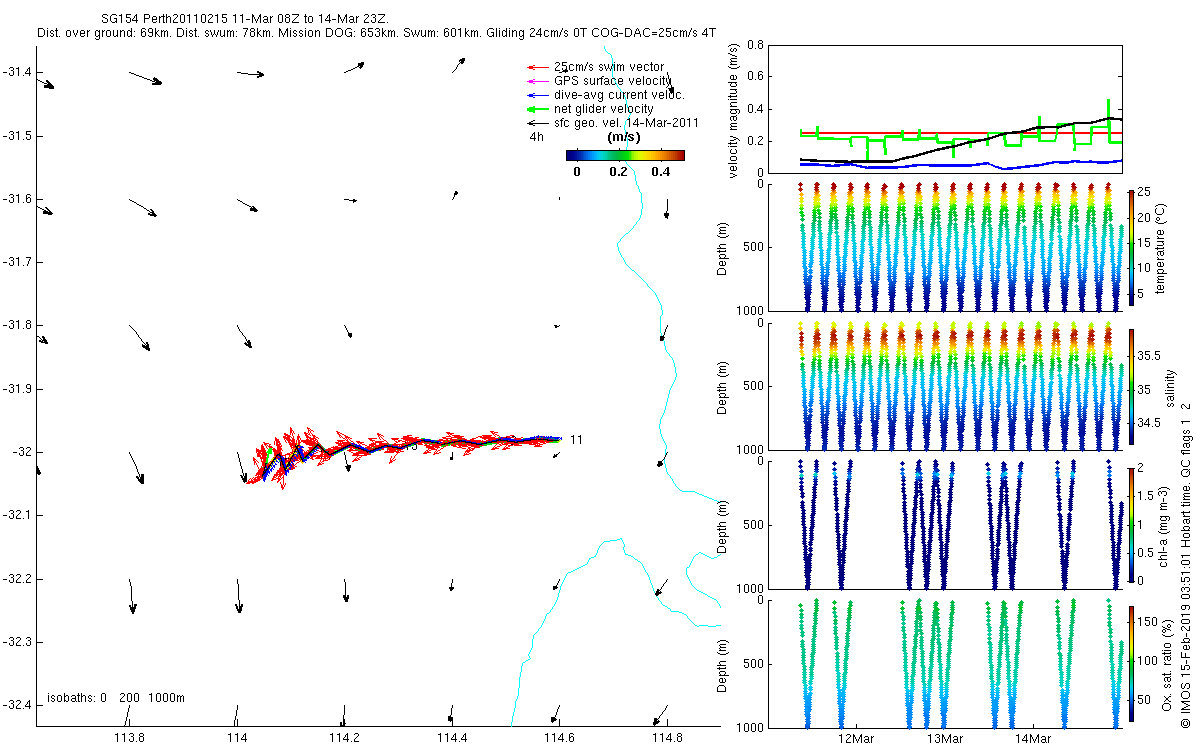Click the '0.6' tick on velocity magnitude axis

(x=755, y=76)
